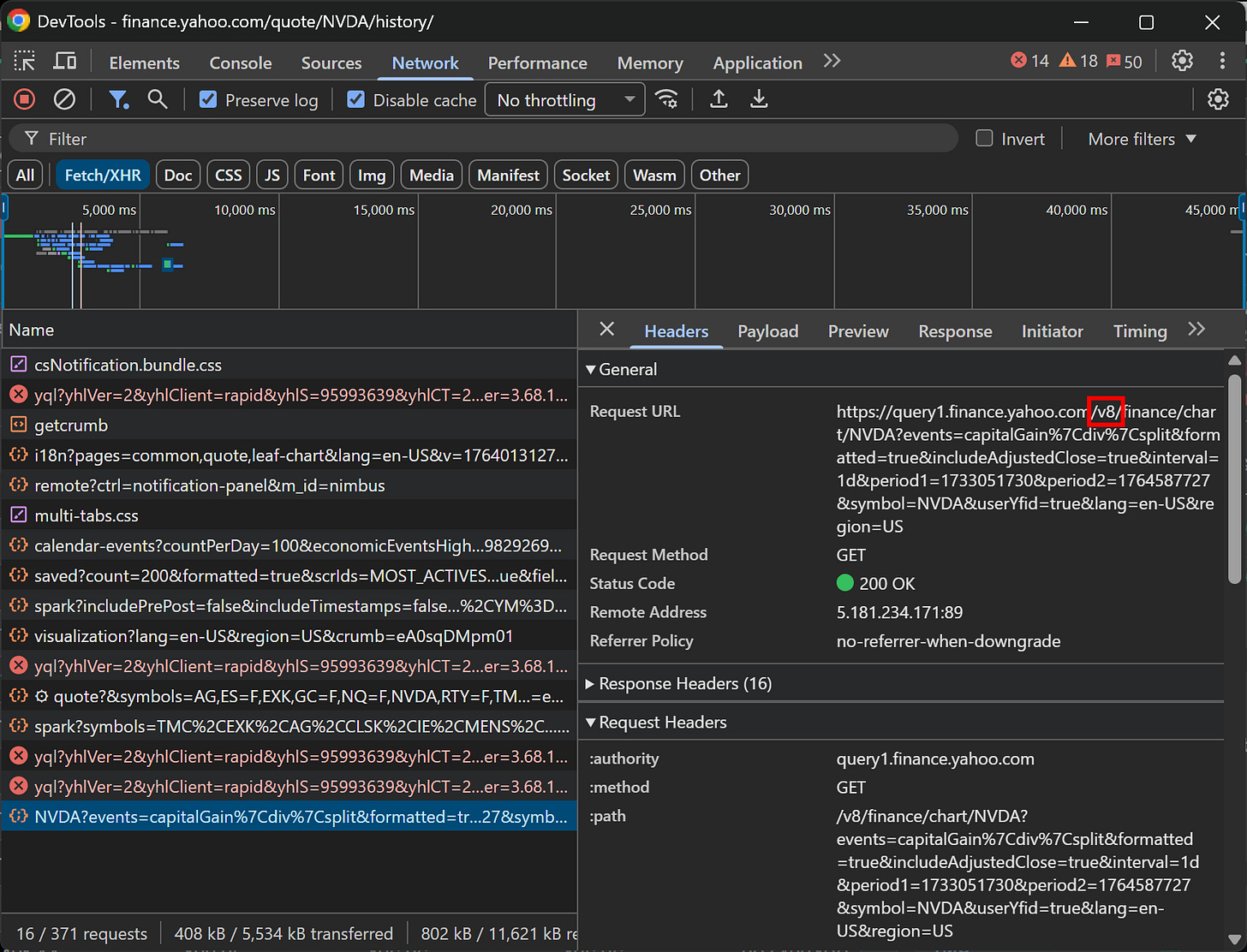Clear the network log

[x=64, y=99]
